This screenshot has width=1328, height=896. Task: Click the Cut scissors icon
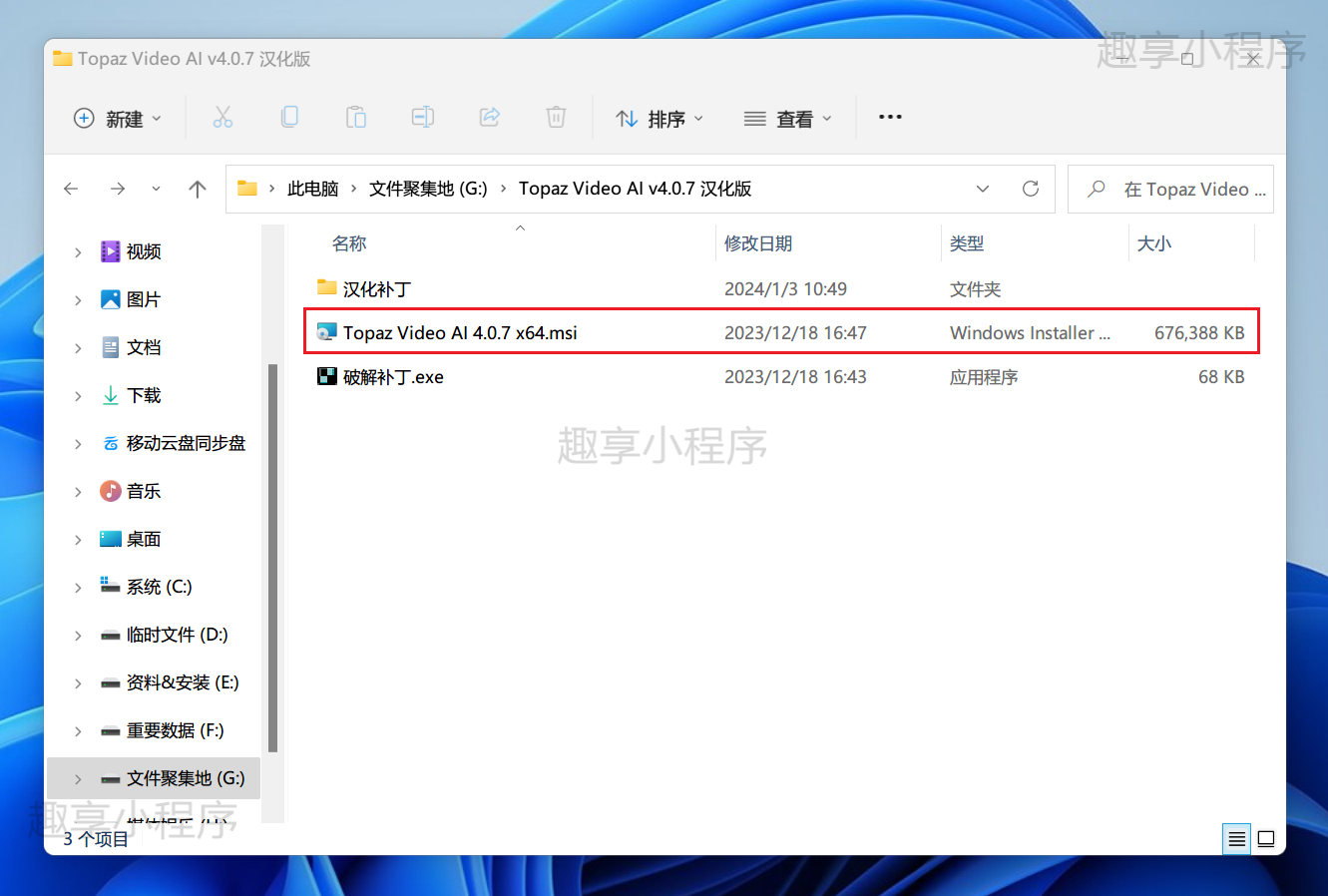pyautogui.click(x=222, y=118)
